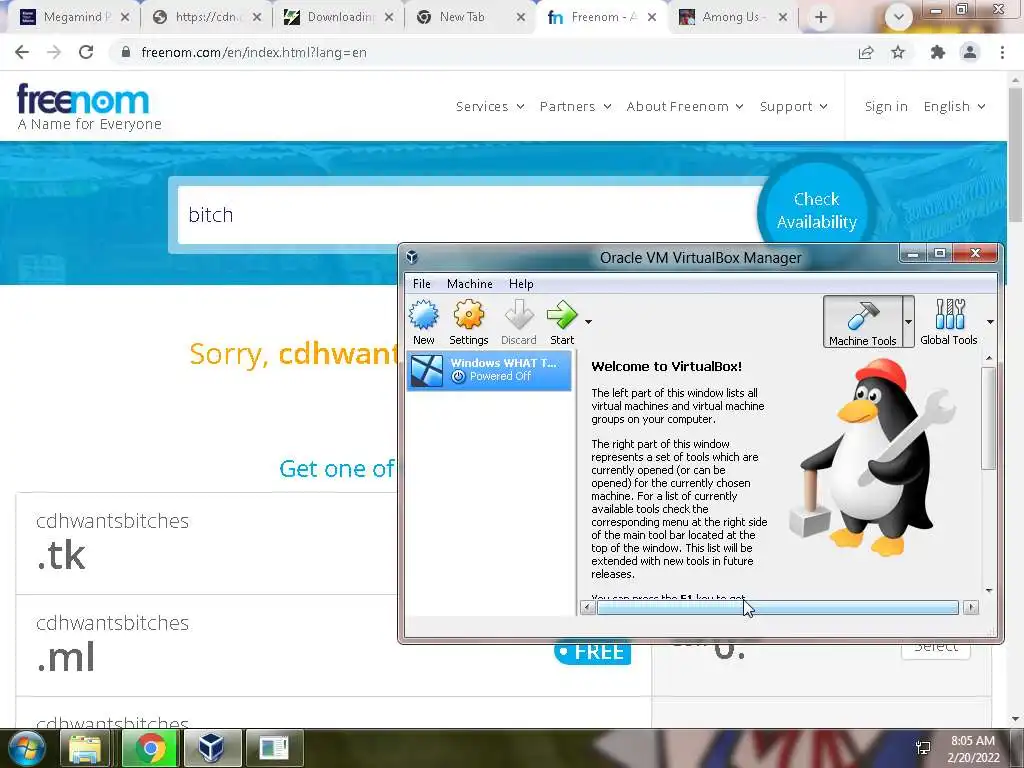Screen dimensions: 1024x768
Task: Expand the Support dropdown menu
Action: (x=793, y=106)
